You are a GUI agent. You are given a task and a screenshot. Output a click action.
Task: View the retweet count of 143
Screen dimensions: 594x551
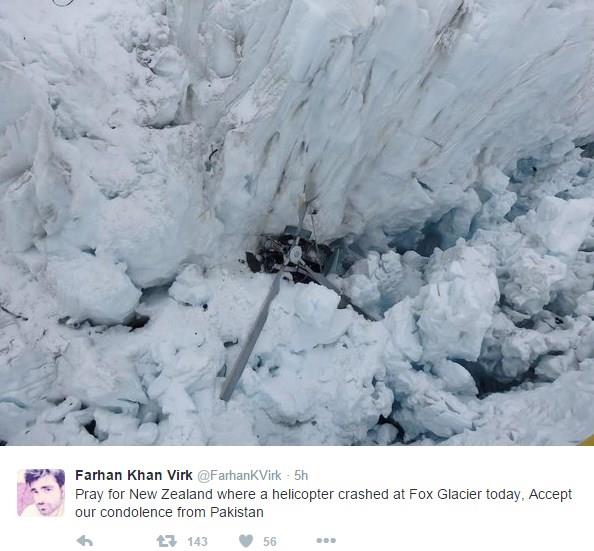tap(197, 541)
